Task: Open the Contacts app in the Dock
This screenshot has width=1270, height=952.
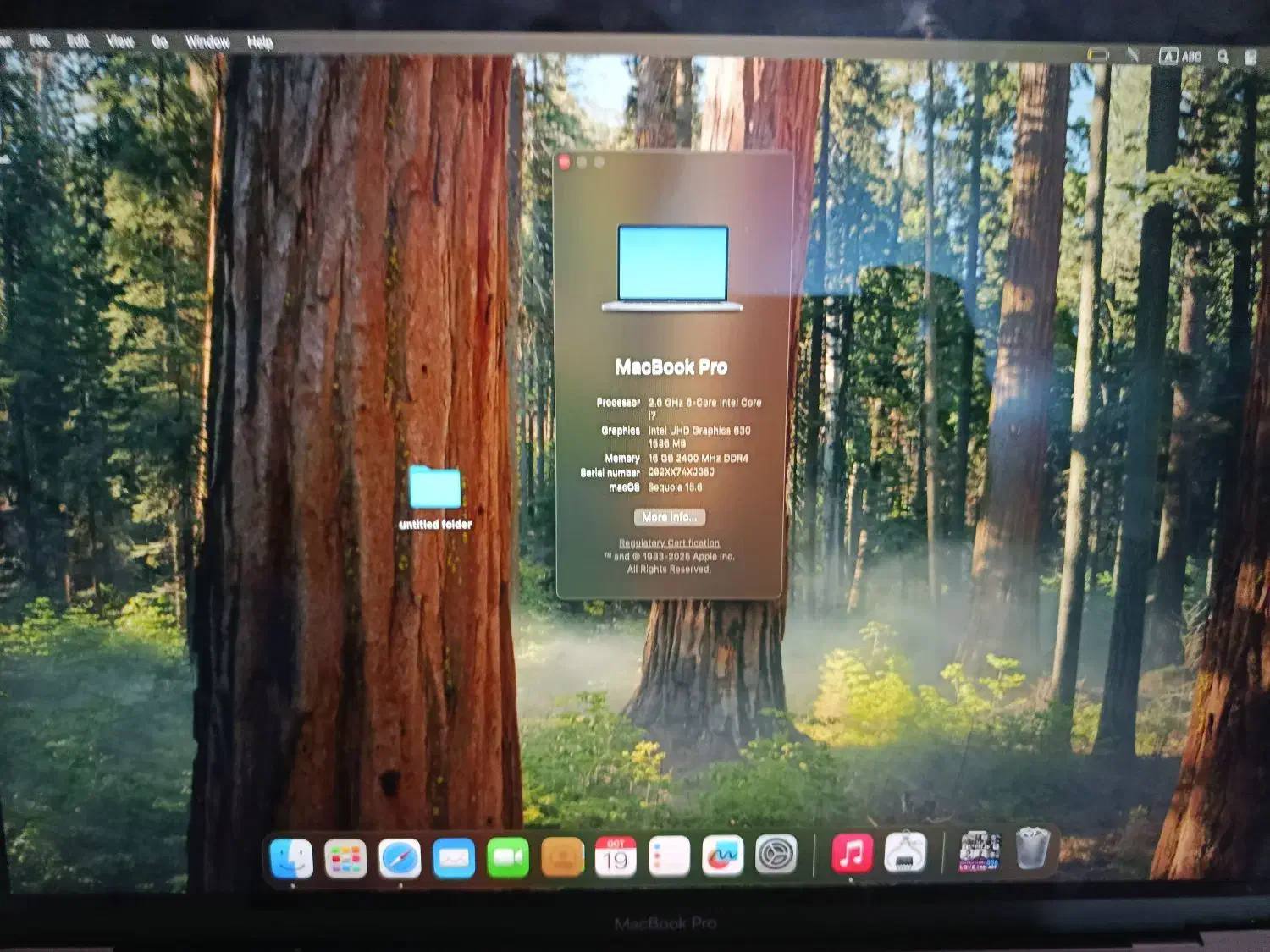Action: pyautogui.click(x=562, y=858)
